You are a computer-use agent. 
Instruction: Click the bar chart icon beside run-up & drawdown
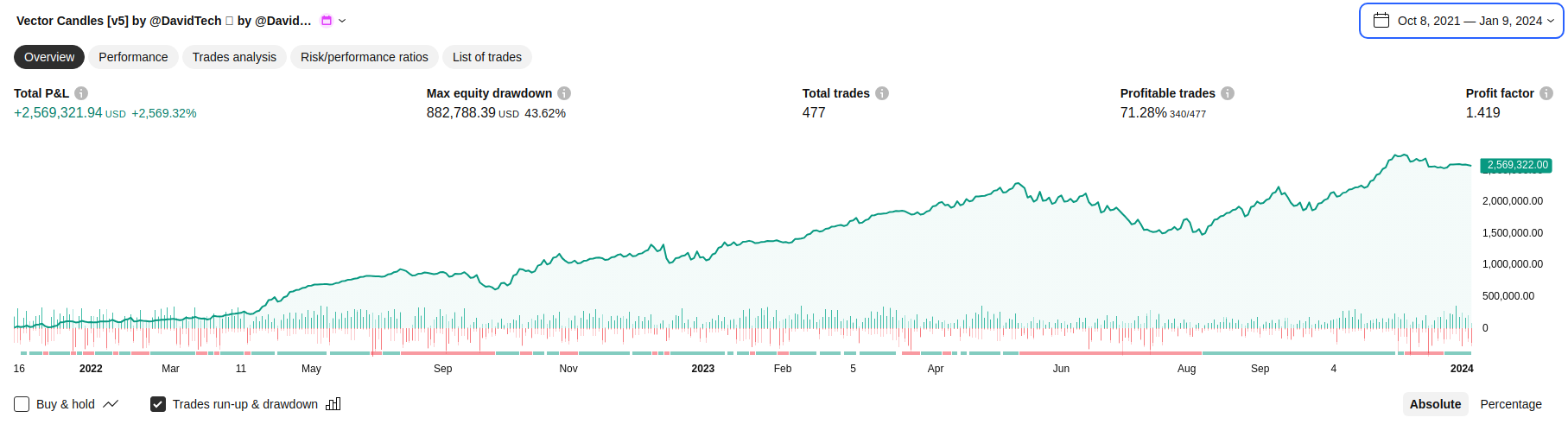pyautogui.click(x=333, y=404)
